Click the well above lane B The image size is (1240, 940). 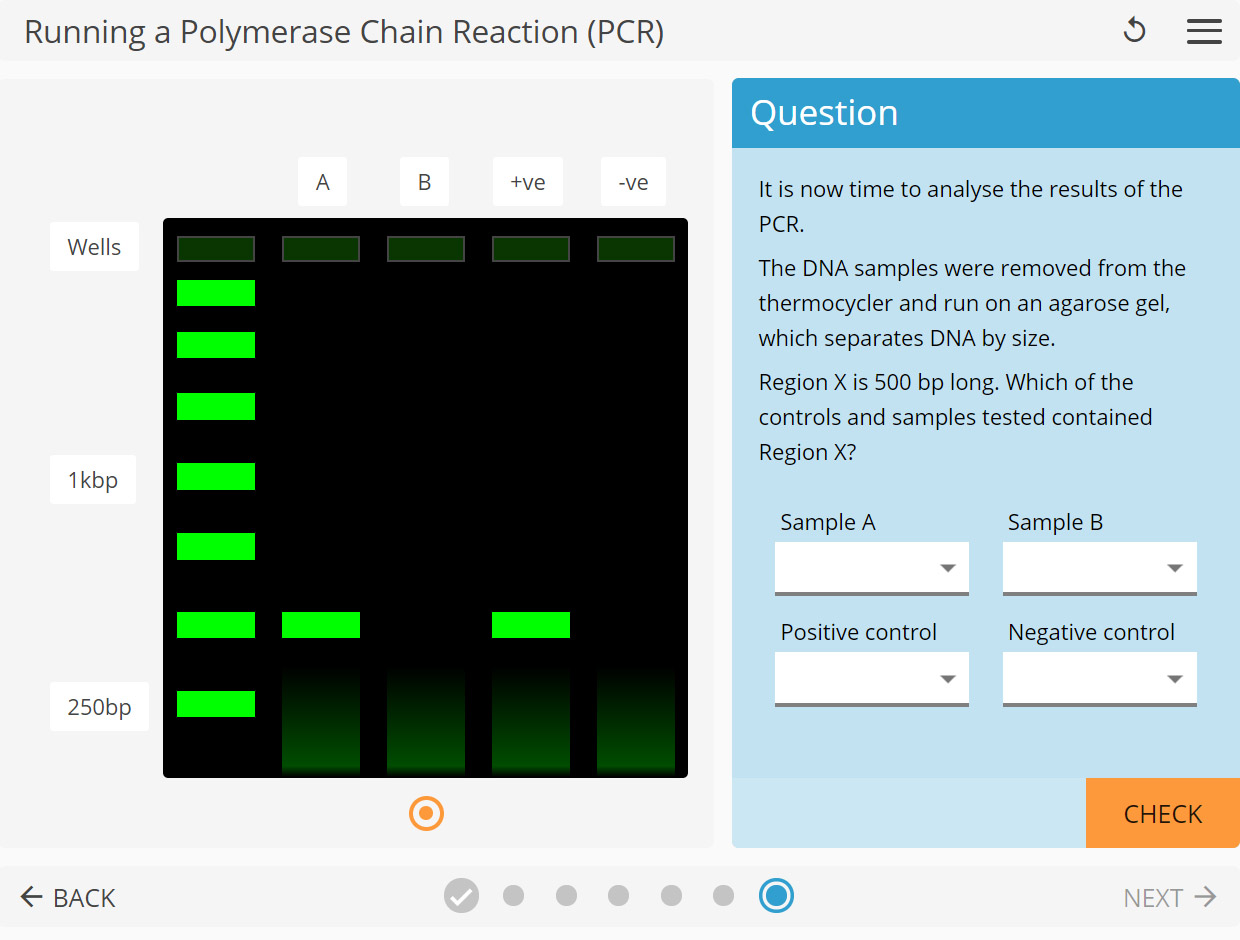(x=426, y=249)
